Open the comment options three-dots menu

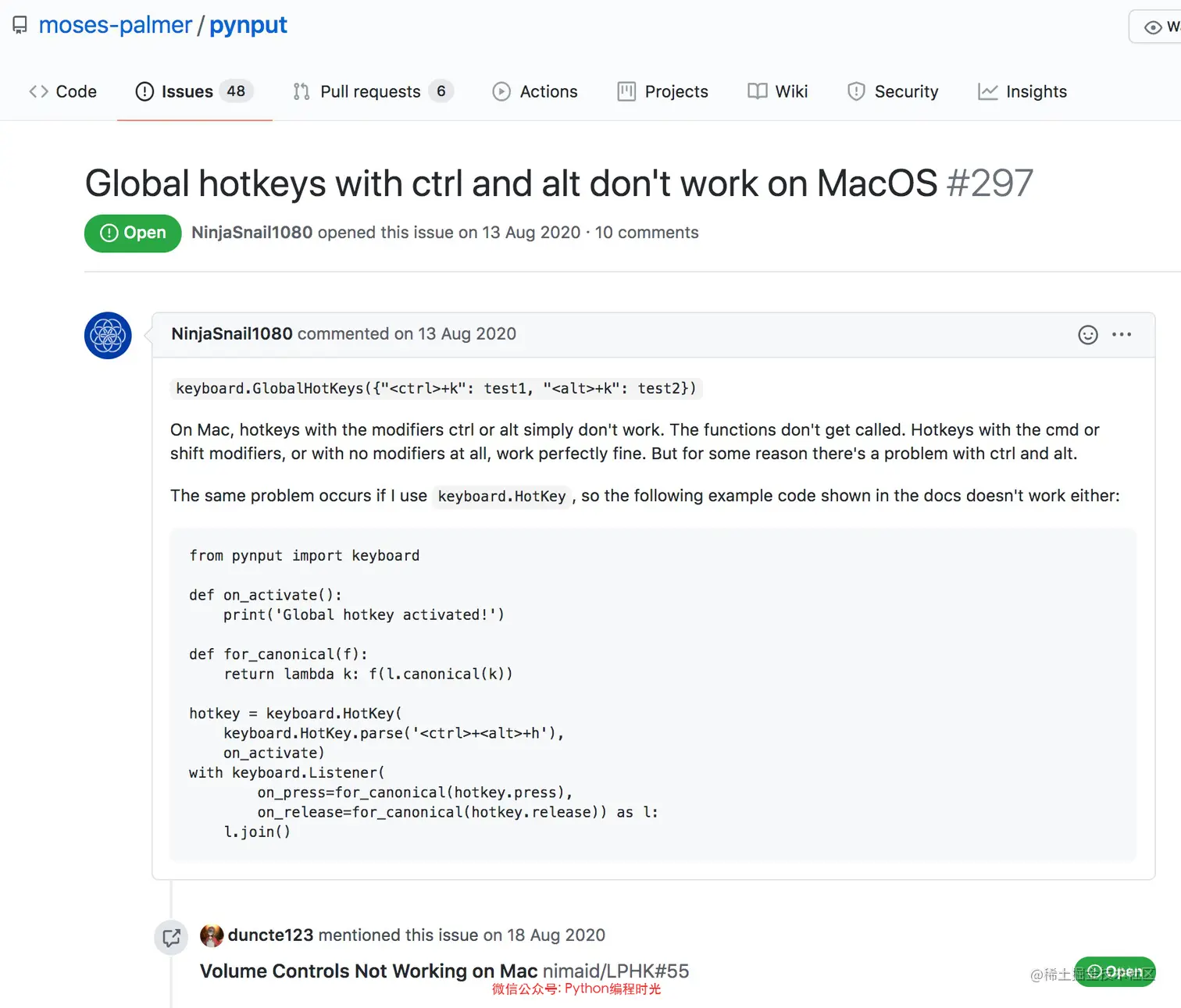coord(1122,334)
